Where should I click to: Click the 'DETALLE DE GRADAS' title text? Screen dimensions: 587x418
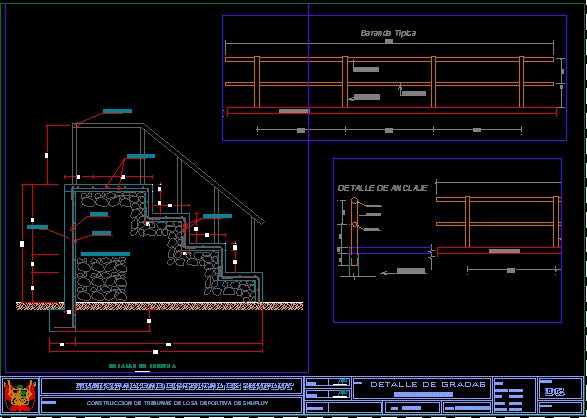pyautogui.click(x=428, y=384)
